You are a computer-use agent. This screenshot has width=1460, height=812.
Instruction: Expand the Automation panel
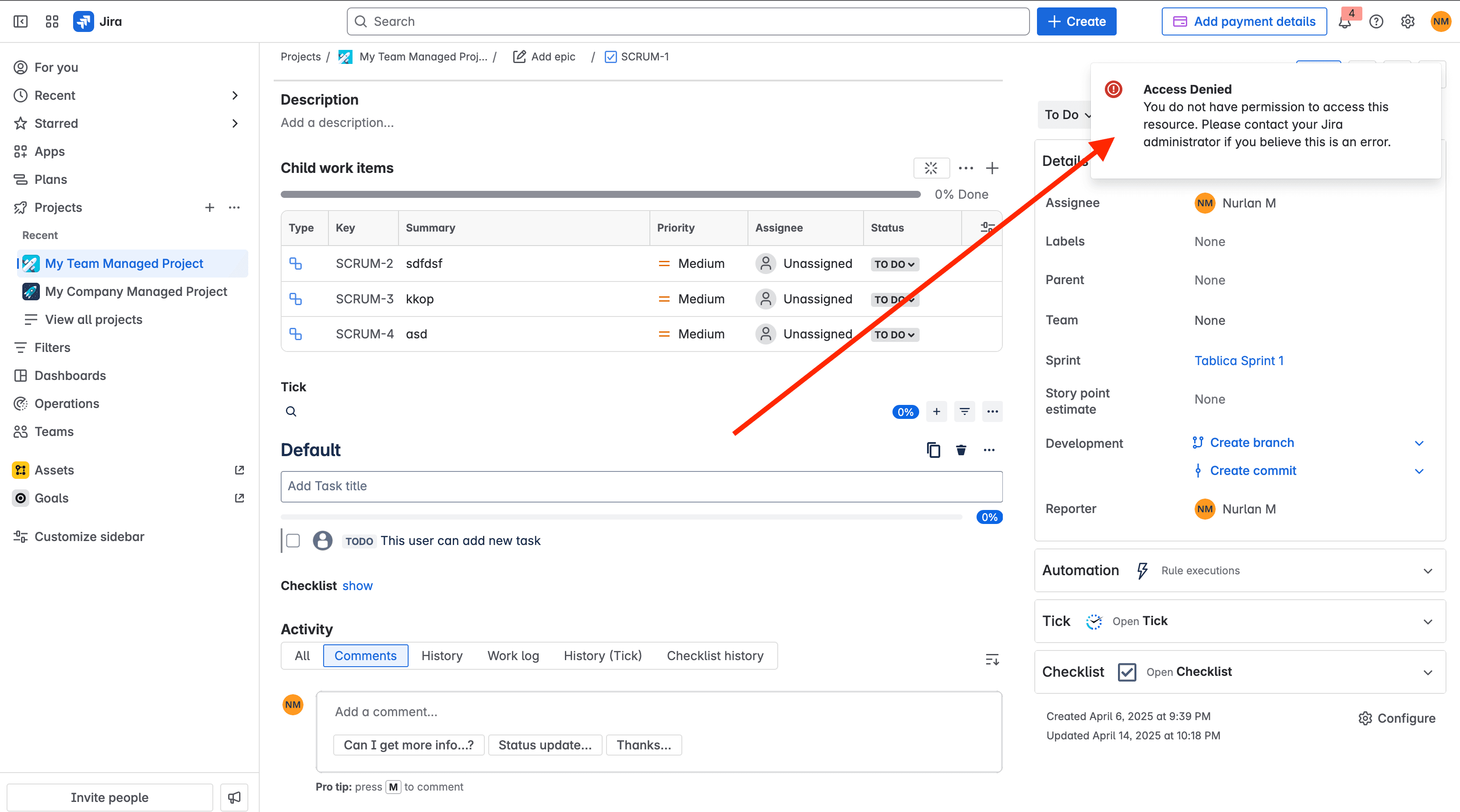(1240, 570)
